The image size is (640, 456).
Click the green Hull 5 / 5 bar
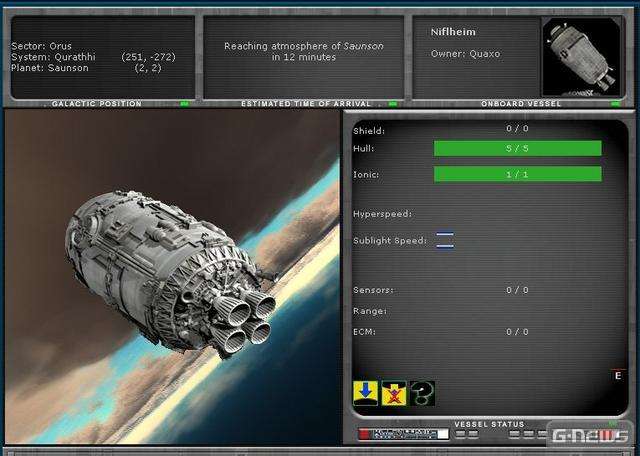pos(518,148)
